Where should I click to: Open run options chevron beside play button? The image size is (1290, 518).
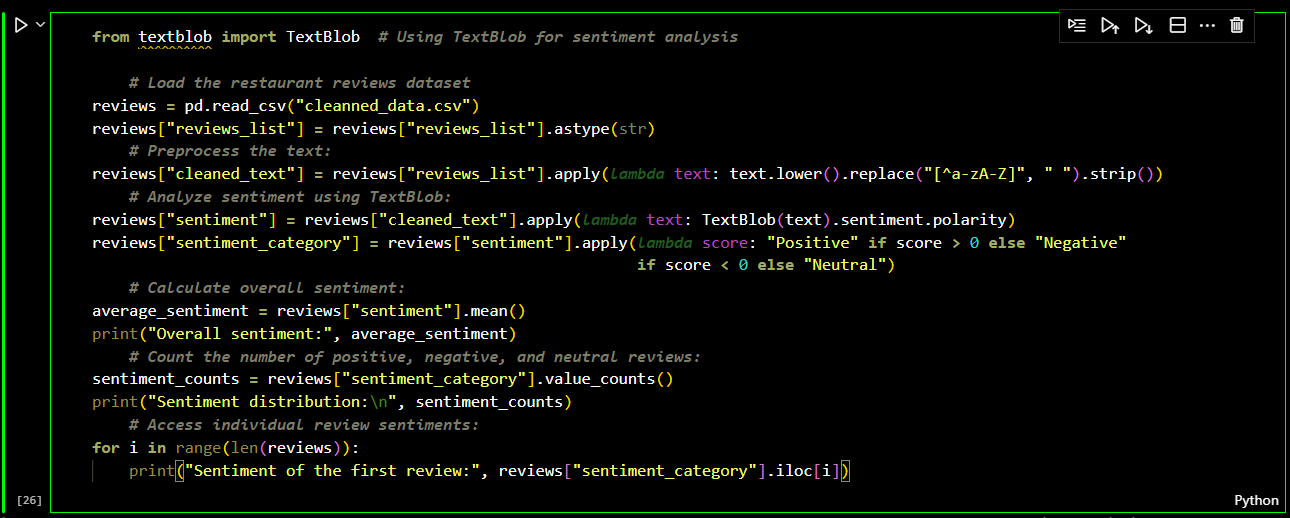40,25
